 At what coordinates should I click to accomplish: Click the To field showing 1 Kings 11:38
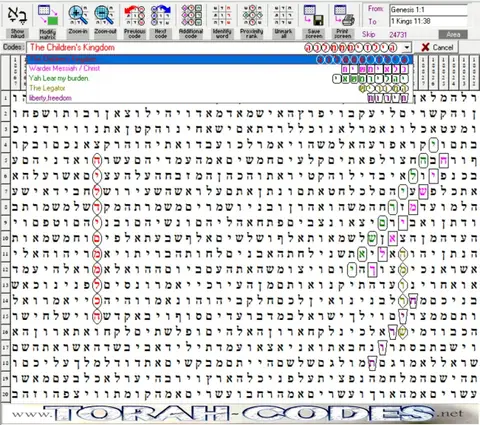point(429,21)
